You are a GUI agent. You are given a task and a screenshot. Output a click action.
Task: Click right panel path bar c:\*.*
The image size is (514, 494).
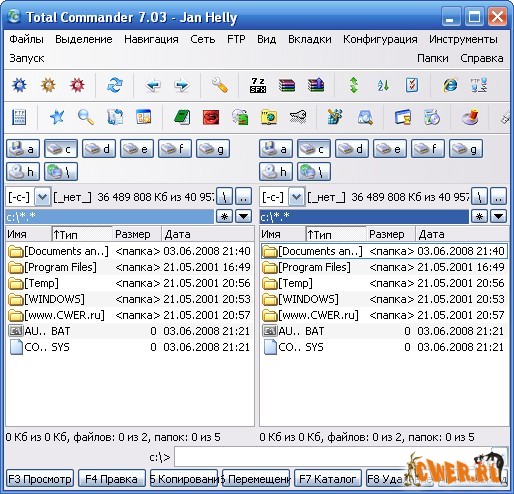tap(364, 217)
